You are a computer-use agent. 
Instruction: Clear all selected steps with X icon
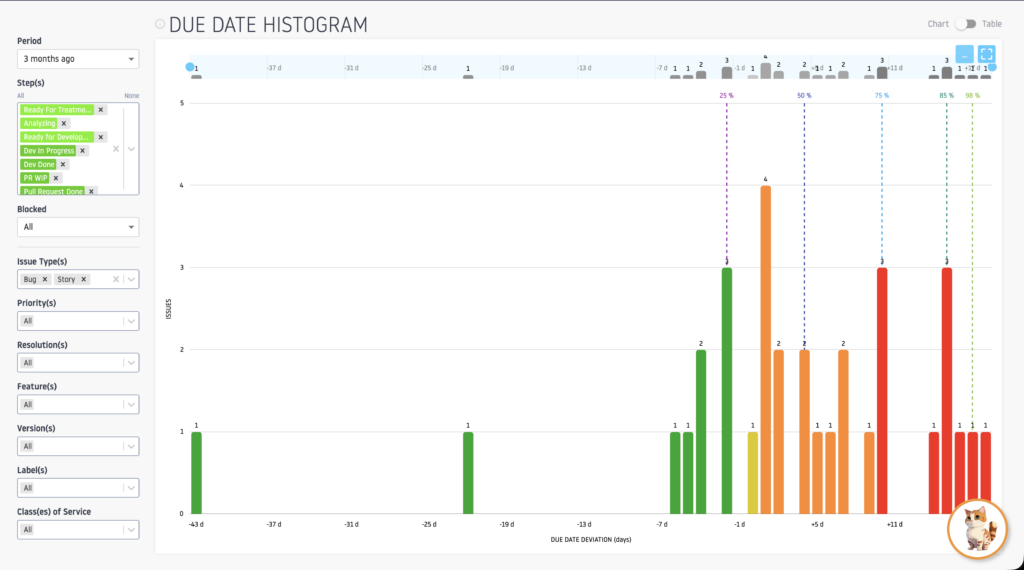point(115,149)
